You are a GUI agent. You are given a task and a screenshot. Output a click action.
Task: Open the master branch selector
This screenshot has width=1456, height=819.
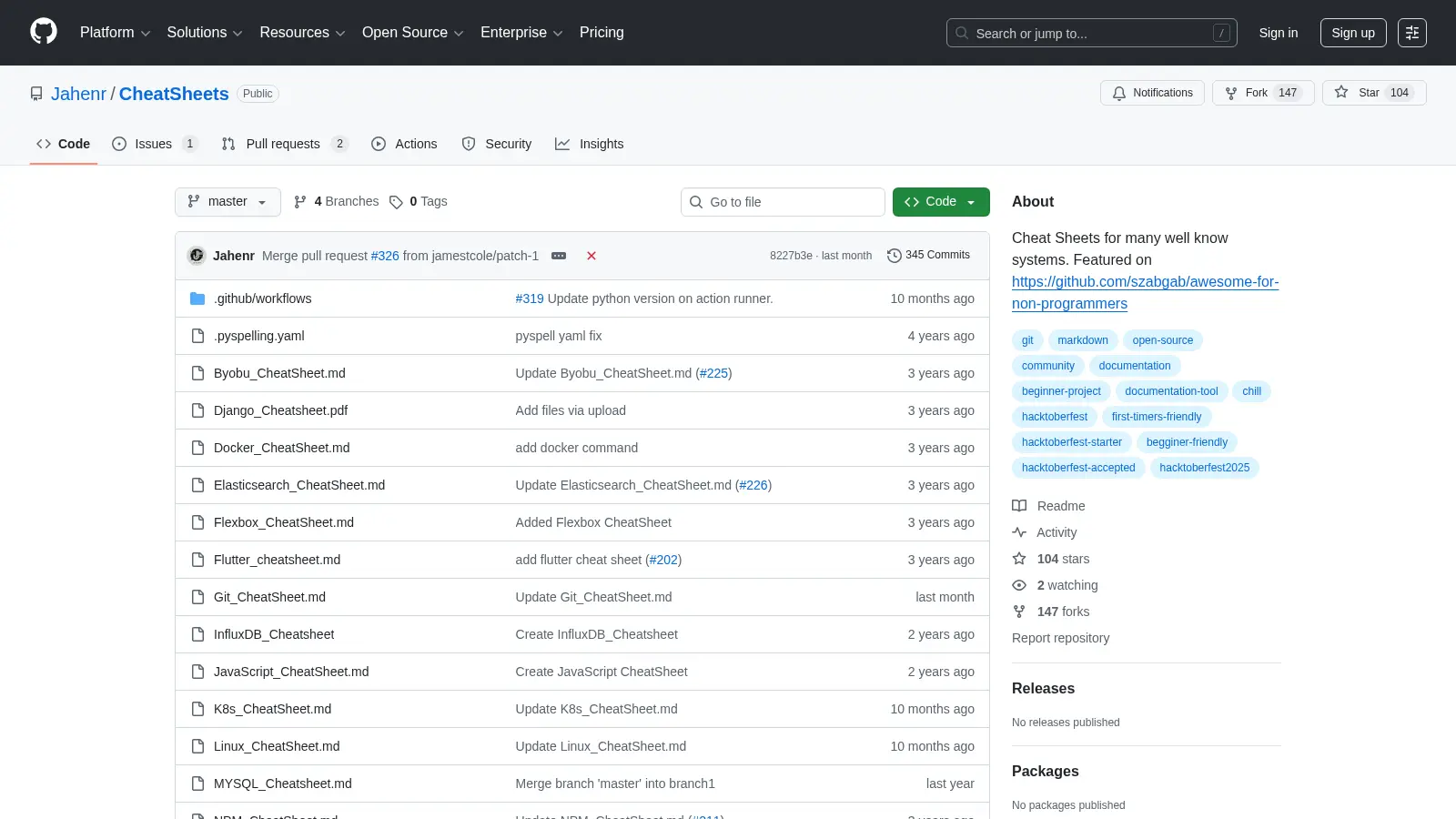(227, 202)
